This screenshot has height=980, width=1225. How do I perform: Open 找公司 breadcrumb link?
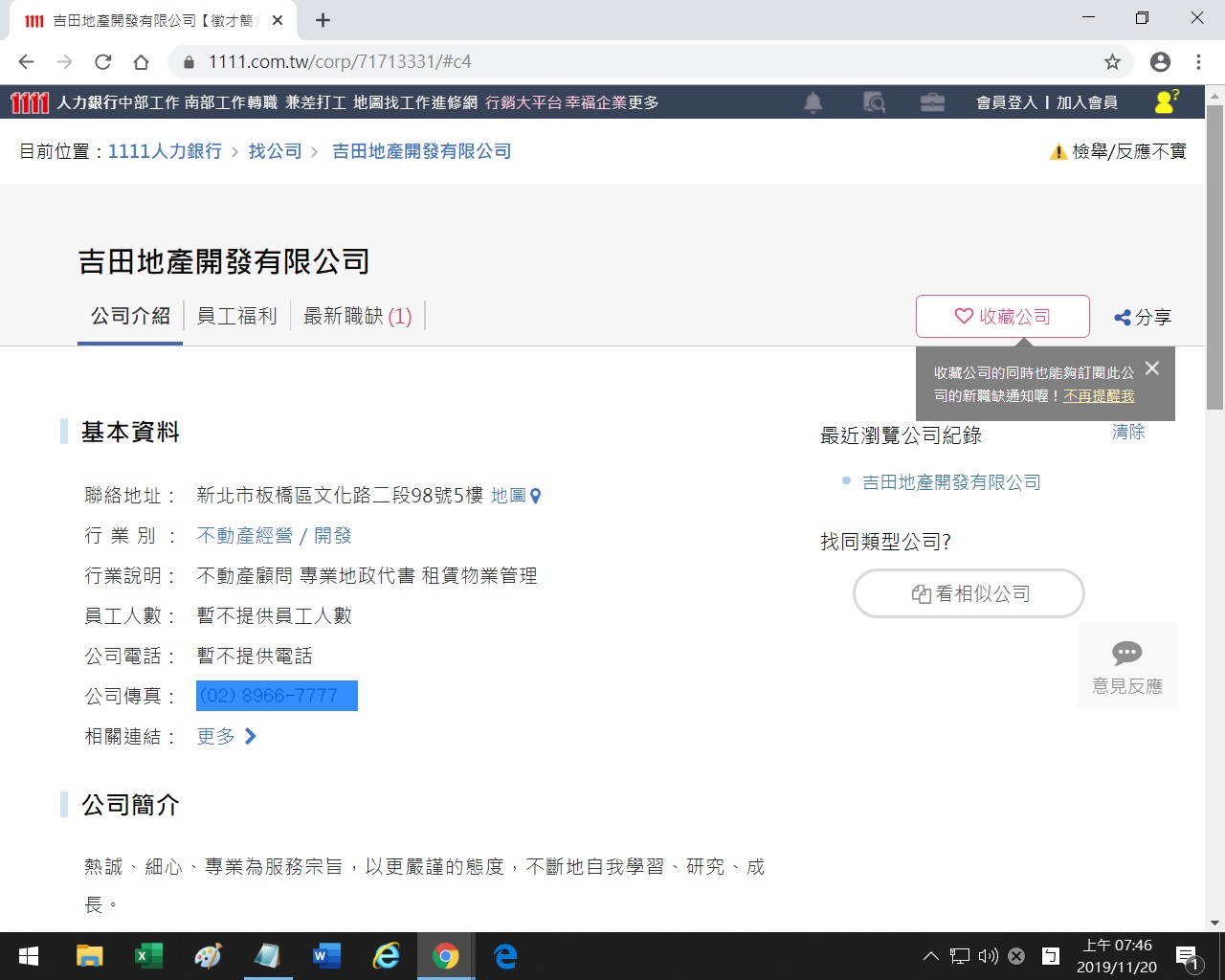275,151
